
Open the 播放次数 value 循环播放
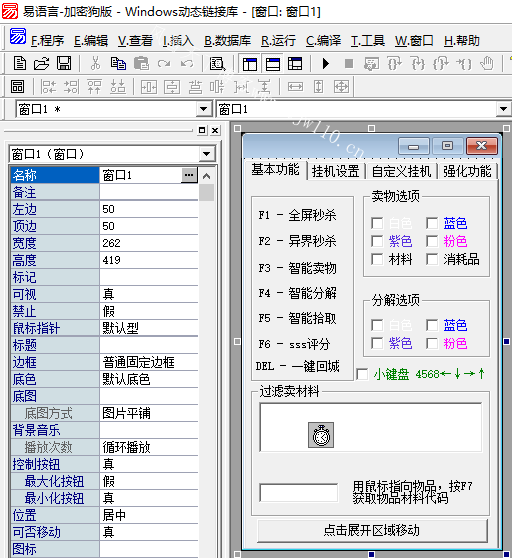click(149, 447)
